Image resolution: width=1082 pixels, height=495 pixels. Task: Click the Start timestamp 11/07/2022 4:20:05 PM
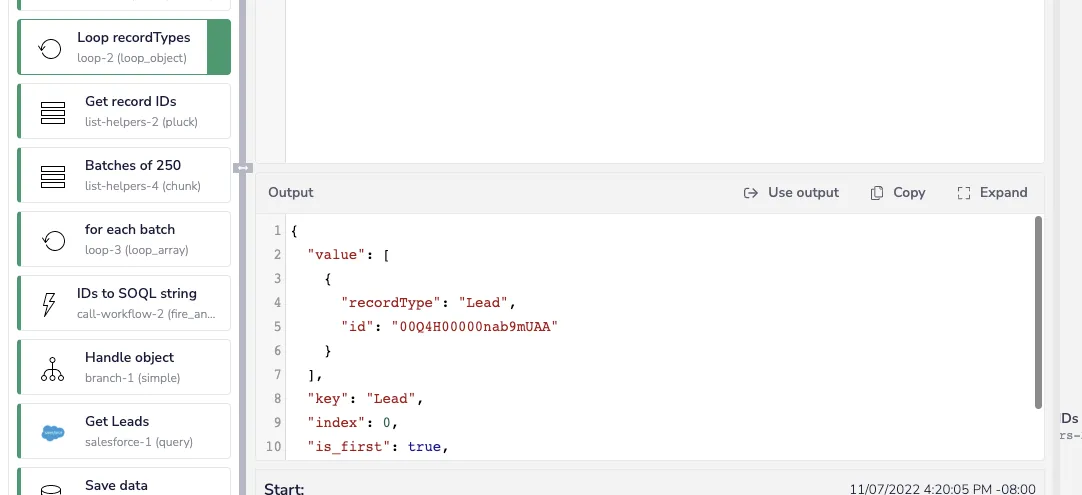coord(943,489)
